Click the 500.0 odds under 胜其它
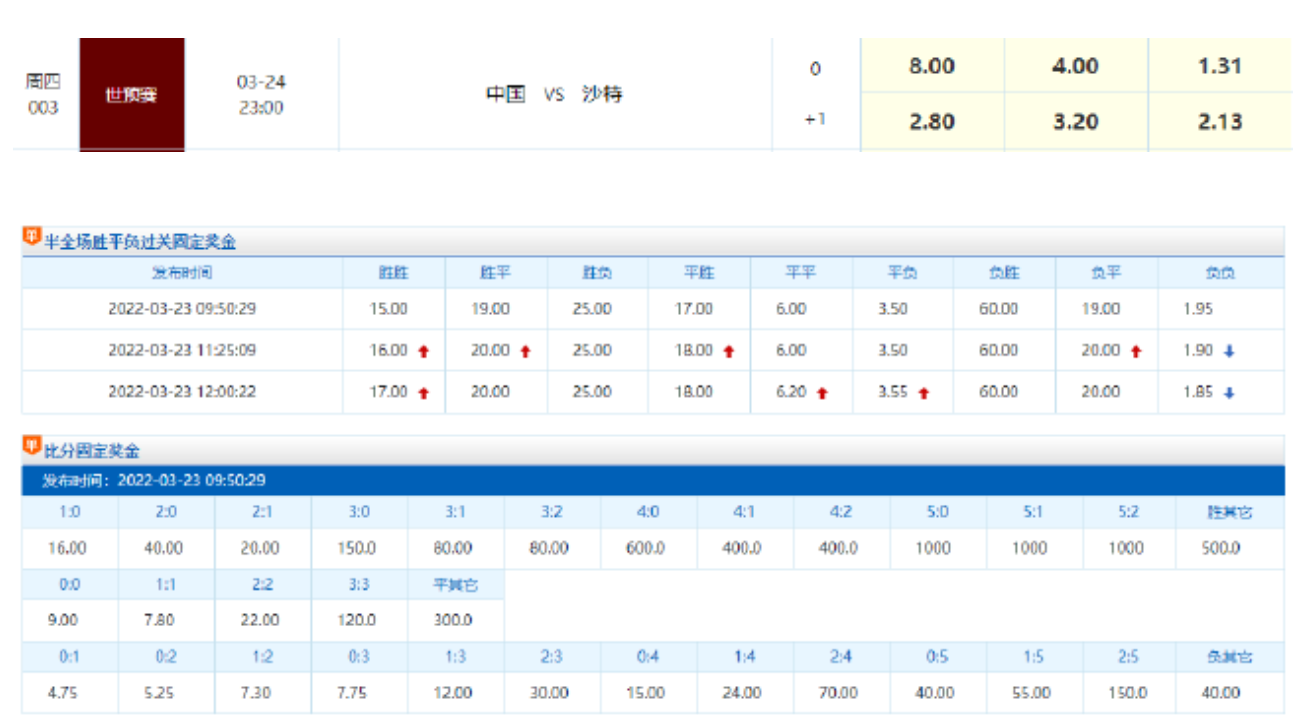1302x721 pixels. tap(1221, 548)
